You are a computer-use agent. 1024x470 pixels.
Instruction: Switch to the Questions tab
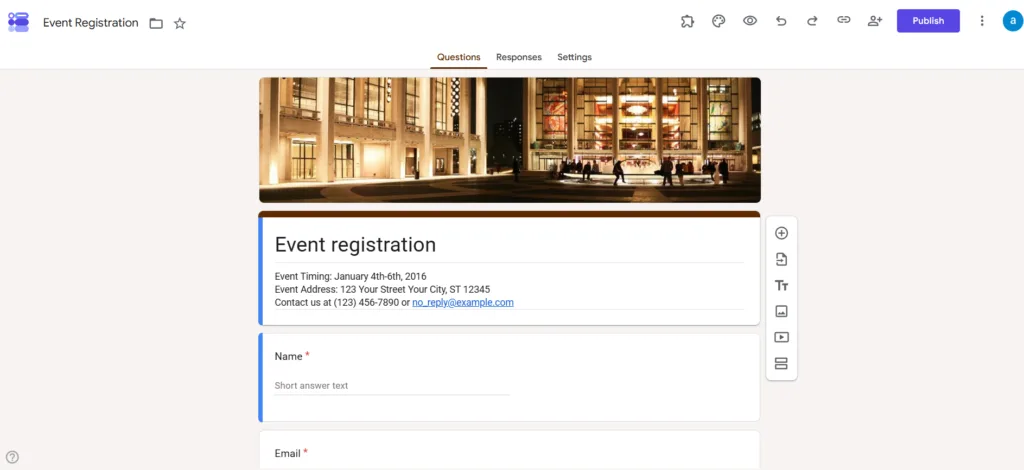[458, 57]
